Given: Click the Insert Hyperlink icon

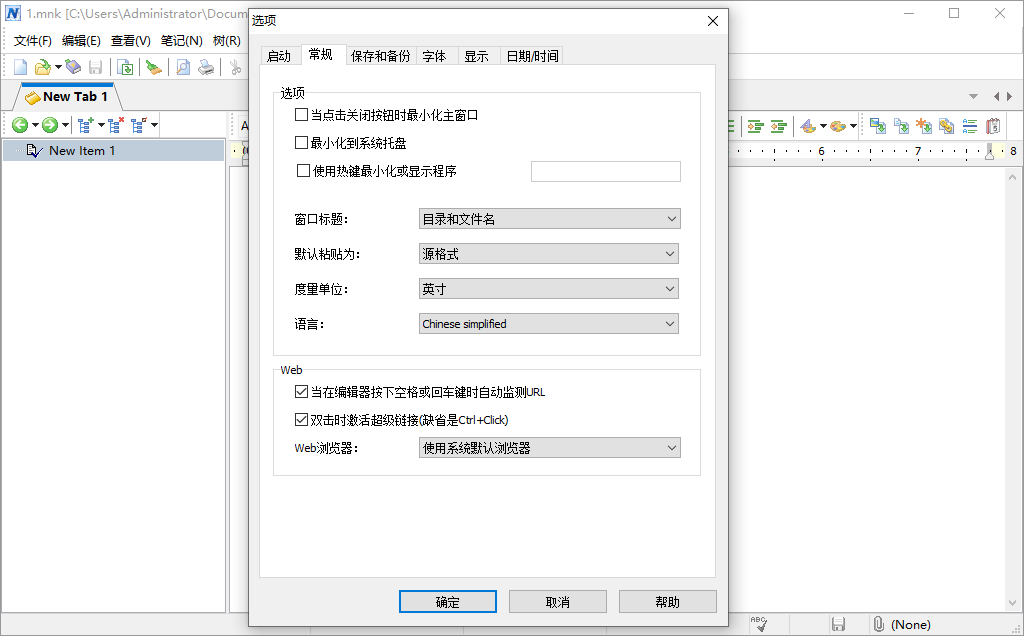Looking at the screenshot, I should (x=945, y=125).
